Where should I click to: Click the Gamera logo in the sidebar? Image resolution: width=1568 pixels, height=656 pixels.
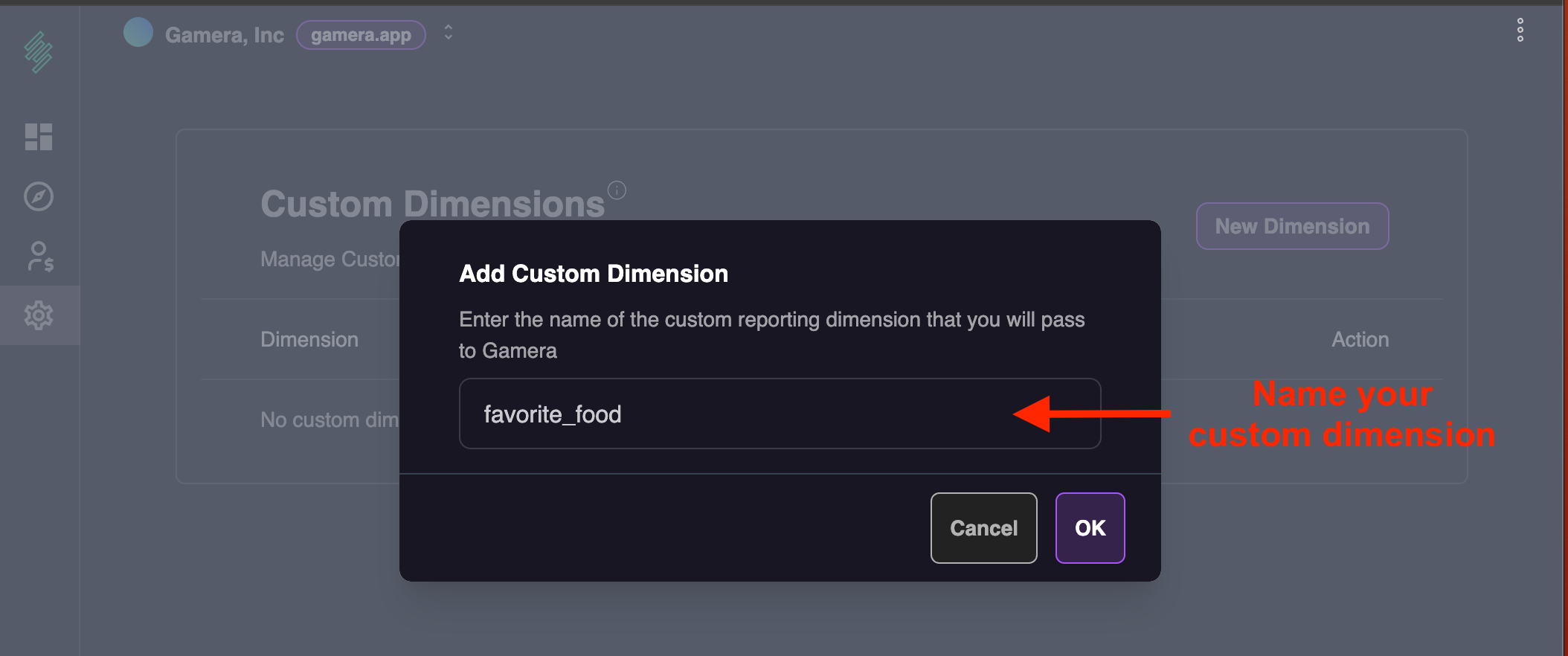pos(39,52)
